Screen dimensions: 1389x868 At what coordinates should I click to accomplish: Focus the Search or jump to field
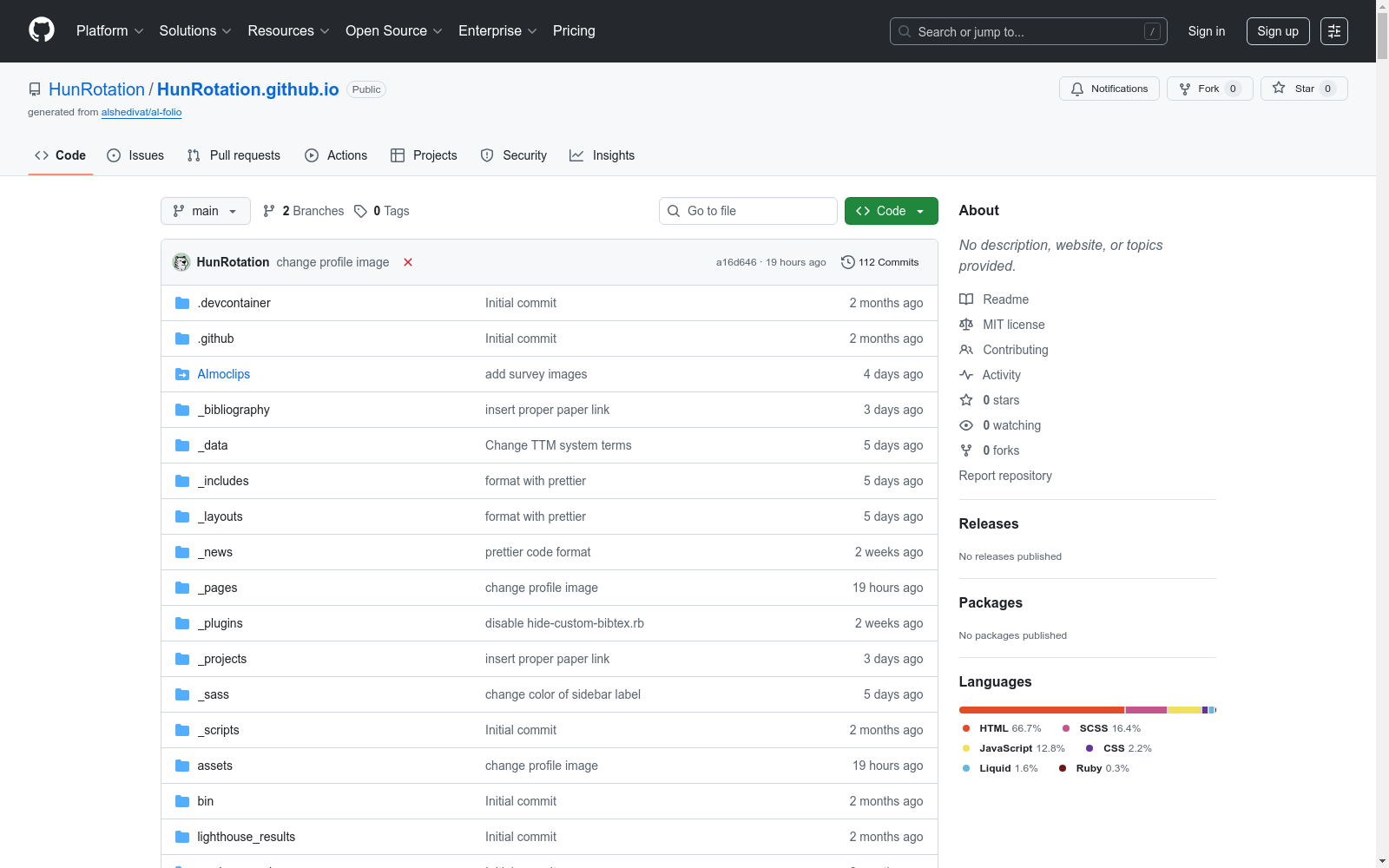tap(1029, 31)
